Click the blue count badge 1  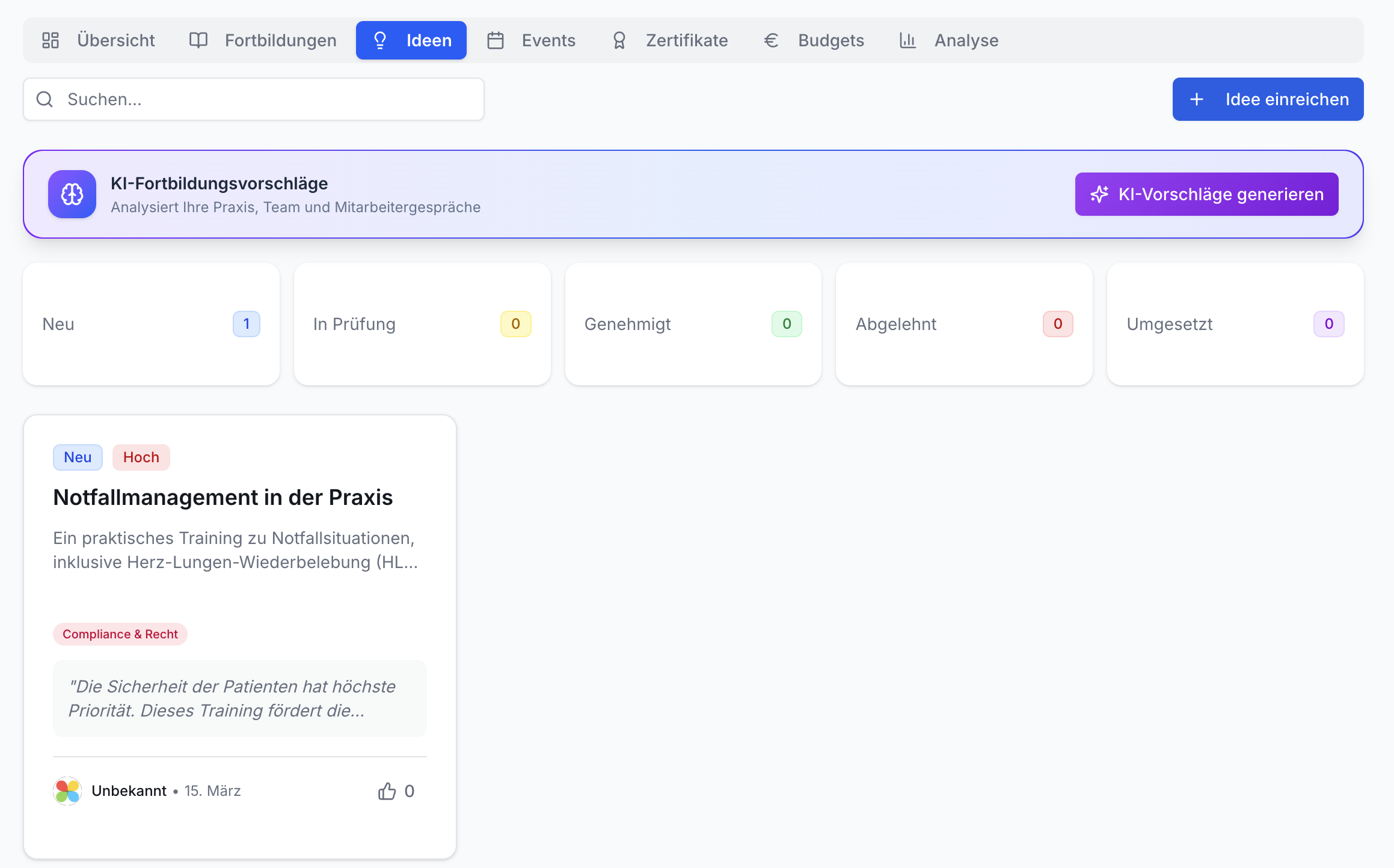coord(247,324)
